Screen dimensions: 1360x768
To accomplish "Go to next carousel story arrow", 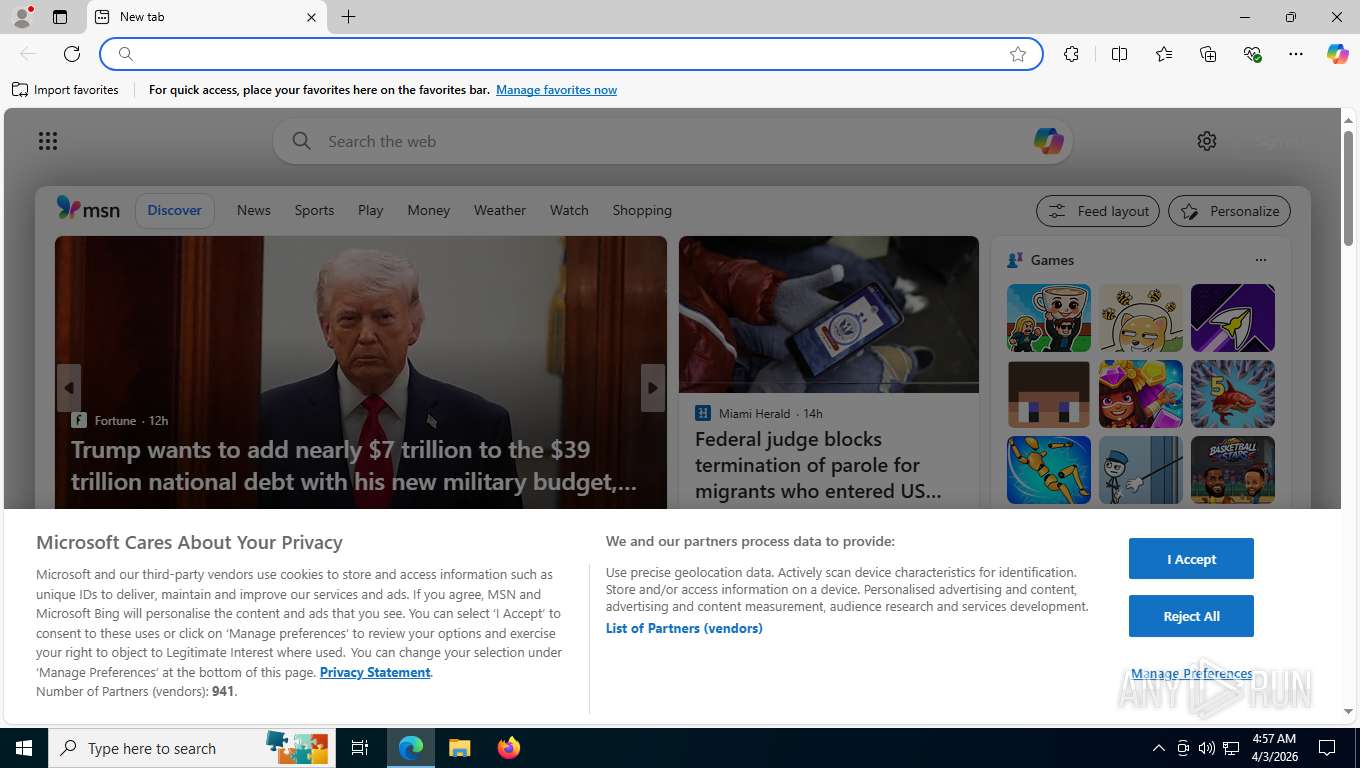I will [x=653, y=388].
